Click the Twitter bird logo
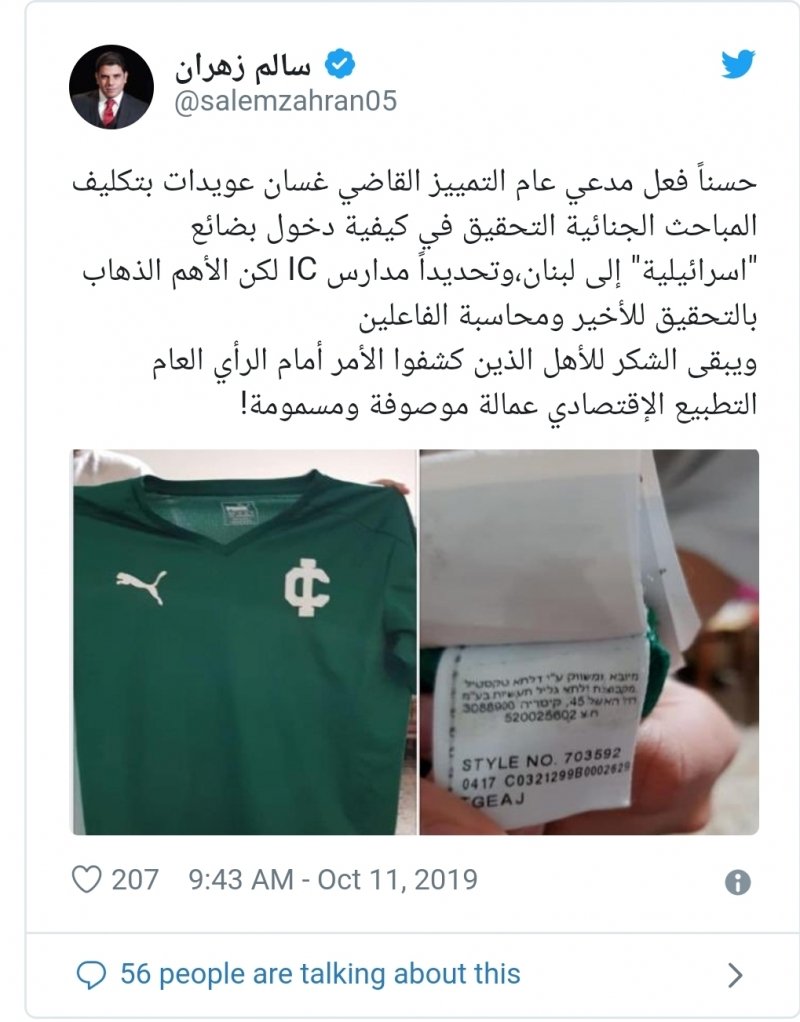 [x=738, y=64]
